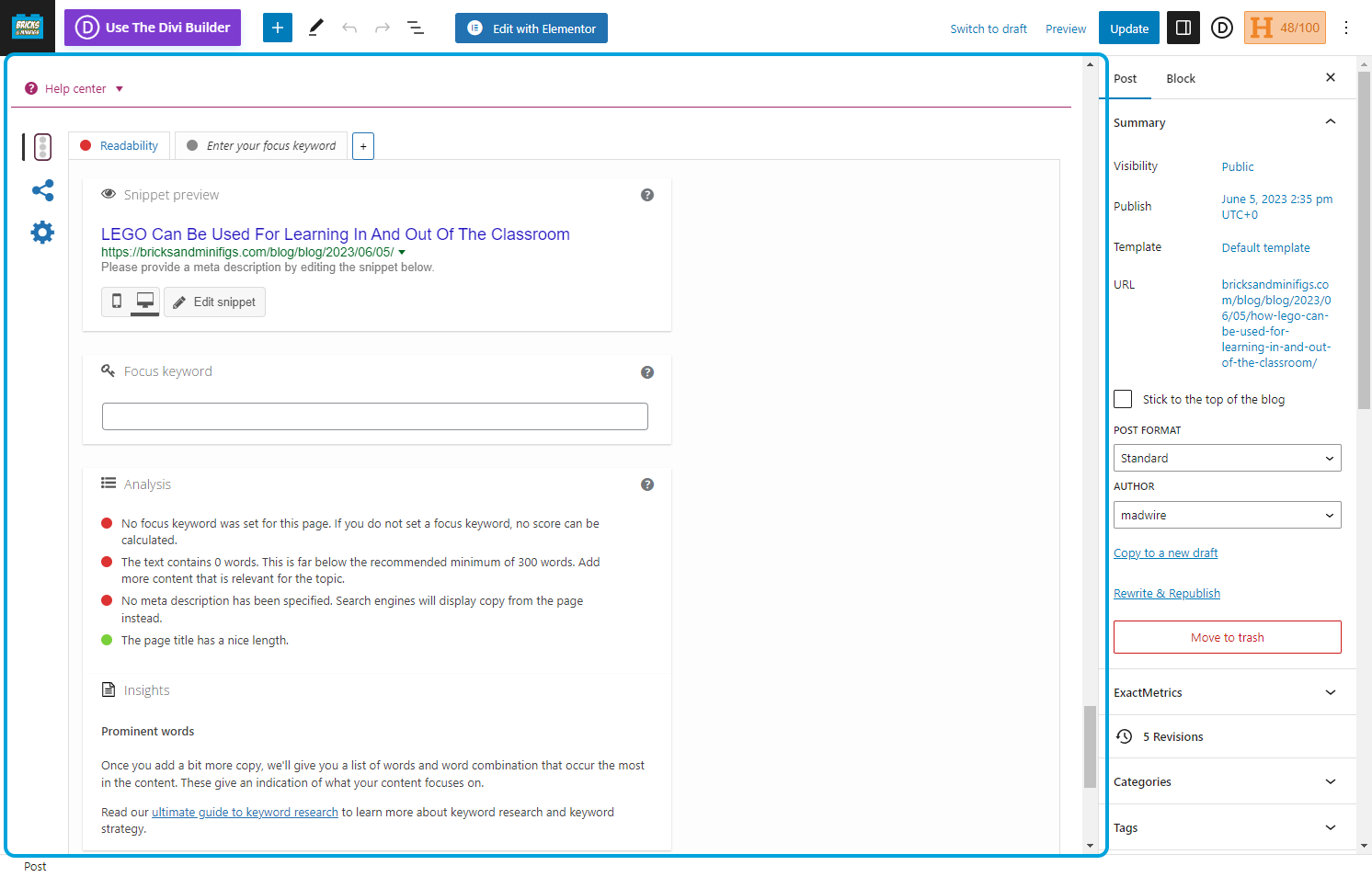Screen dimensions: 1372x877
Task: Switch snippet to desktop preview
Action: (145, 302)
